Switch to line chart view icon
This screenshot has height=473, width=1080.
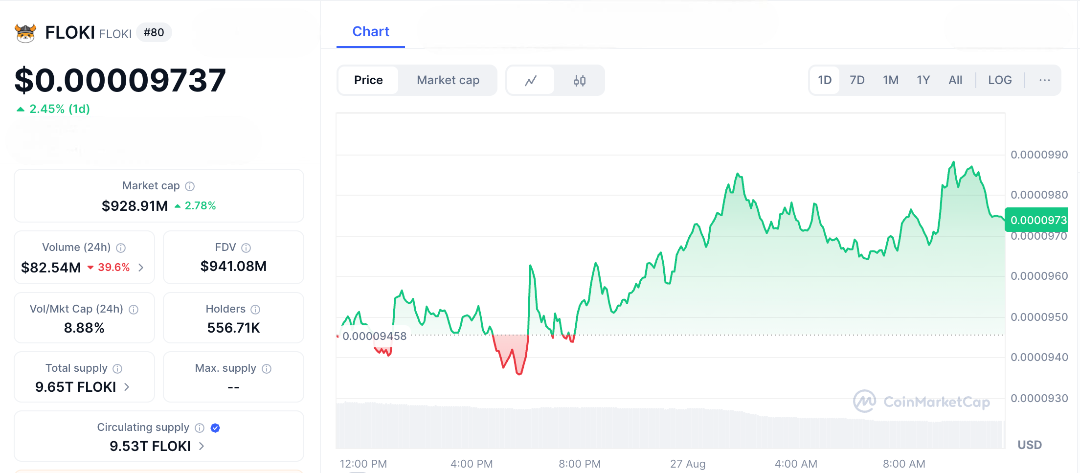[532, 81]
